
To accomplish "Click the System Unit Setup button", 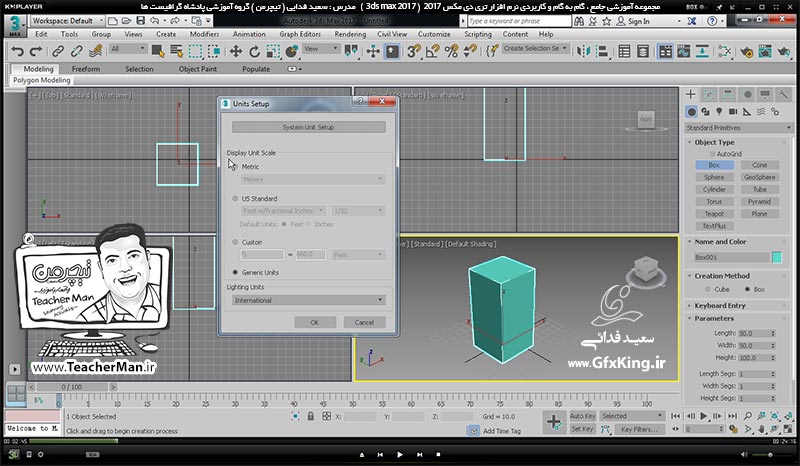I will (x=309, y=127).
